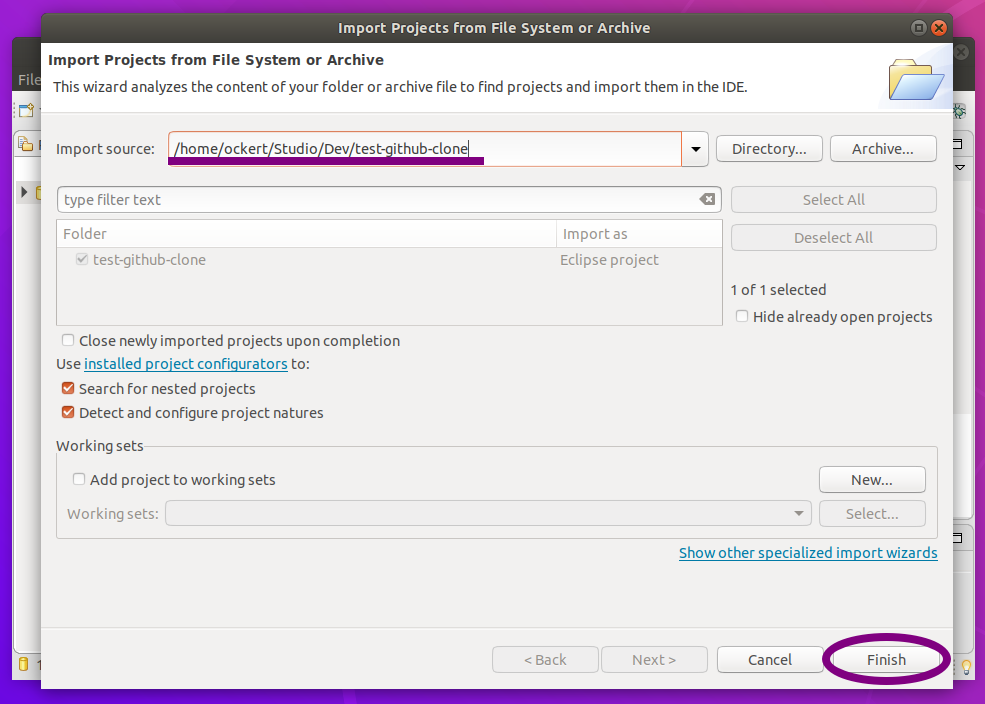Disable Detect and configure project natures
Screen dimensions: 985x704
point(68,413)
